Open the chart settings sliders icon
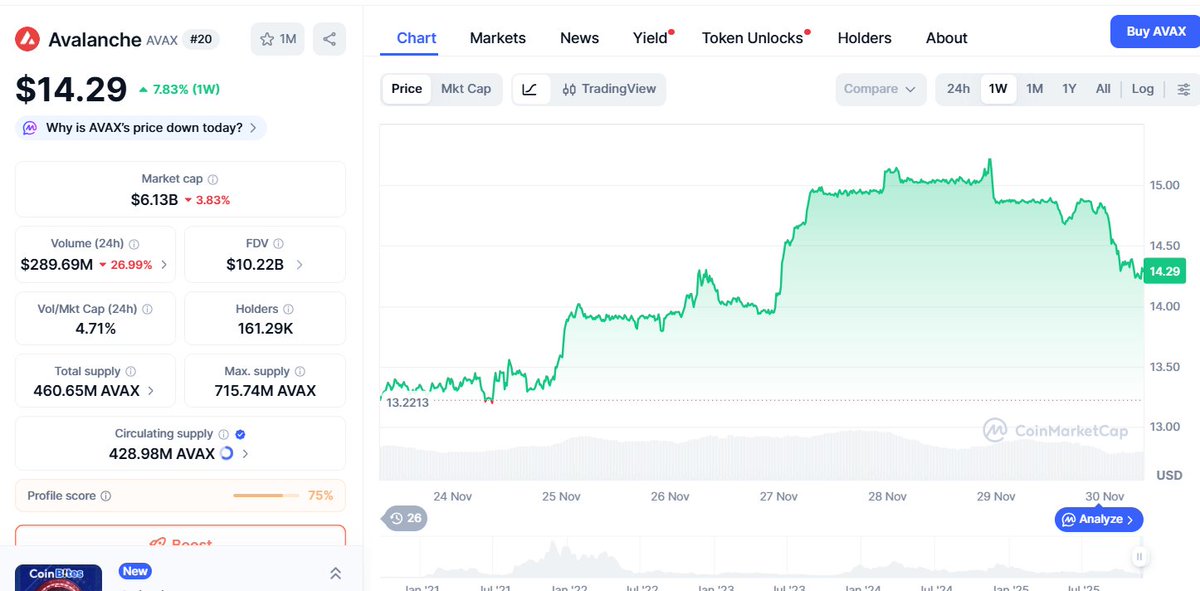This screenshot has height=591, width=1200. [1183, 89]
